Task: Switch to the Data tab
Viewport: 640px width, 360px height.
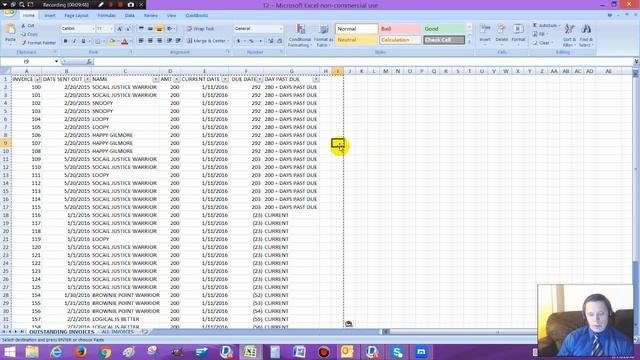Action: click(x=130, y=16)
